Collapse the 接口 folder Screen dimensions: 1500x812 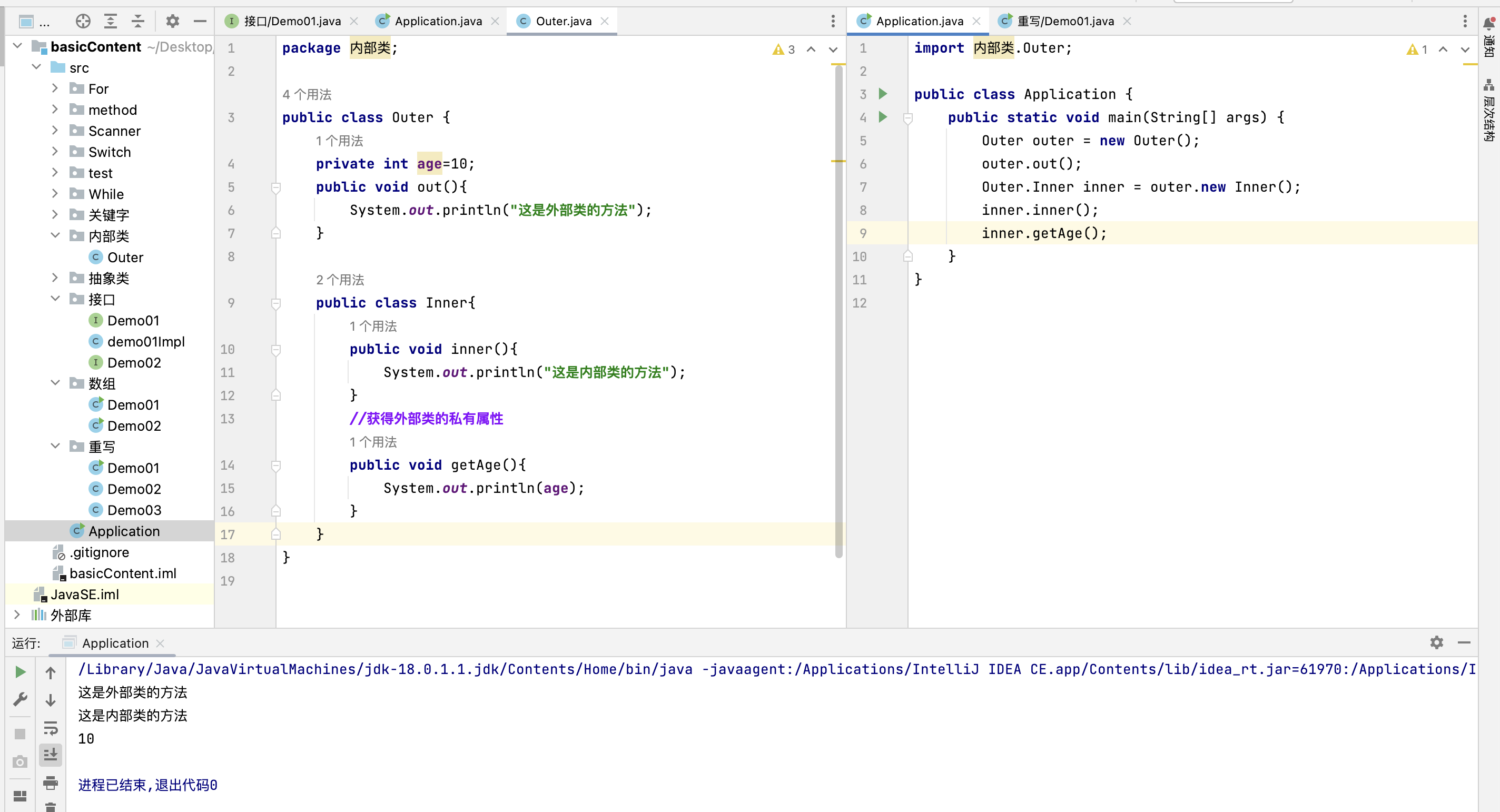tap(55, 299)
